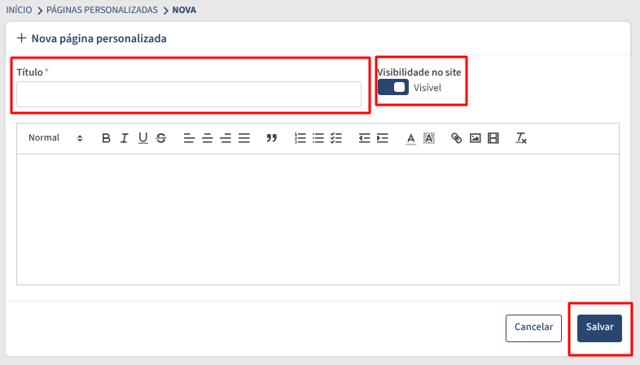
Task: Align text center
Action: pos(207,138)
